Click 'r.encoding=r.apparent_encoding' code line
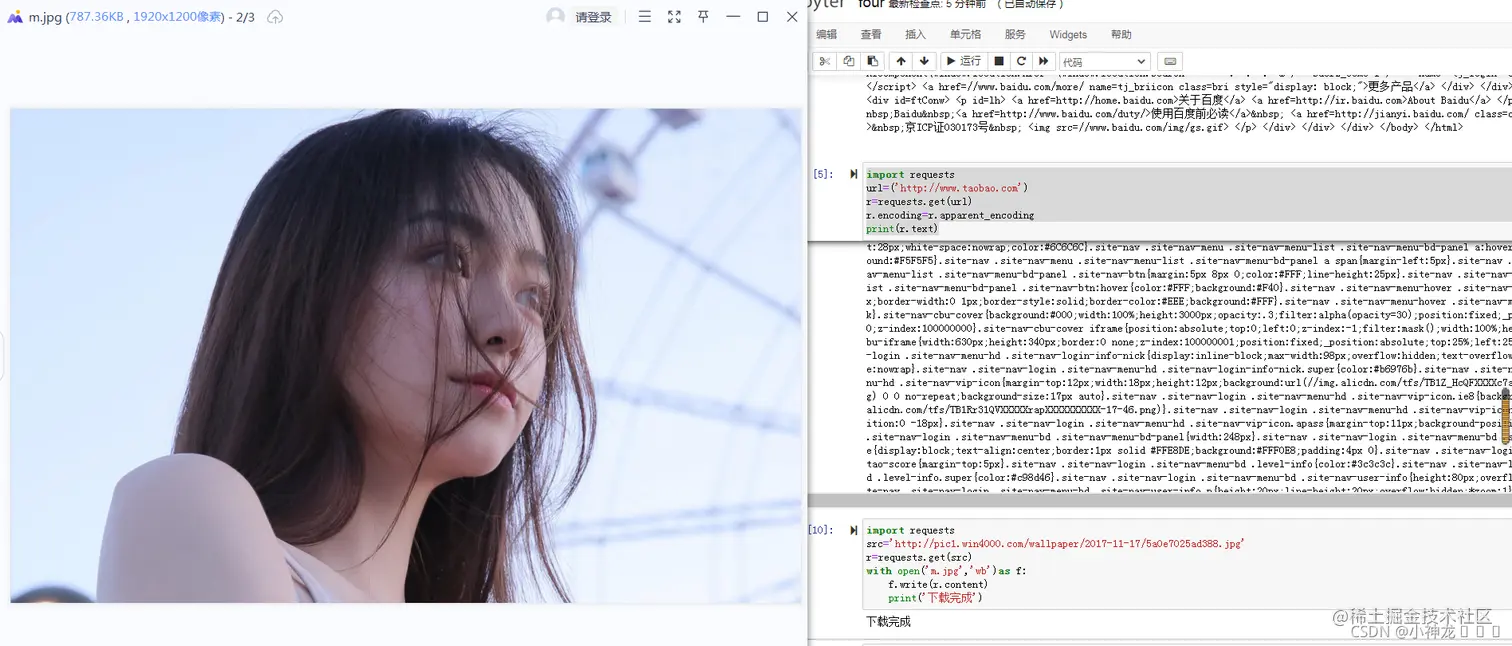Image resolution: width=1512 pixels, height=646 pixels. pyautogui.click(x=950, y=215)
